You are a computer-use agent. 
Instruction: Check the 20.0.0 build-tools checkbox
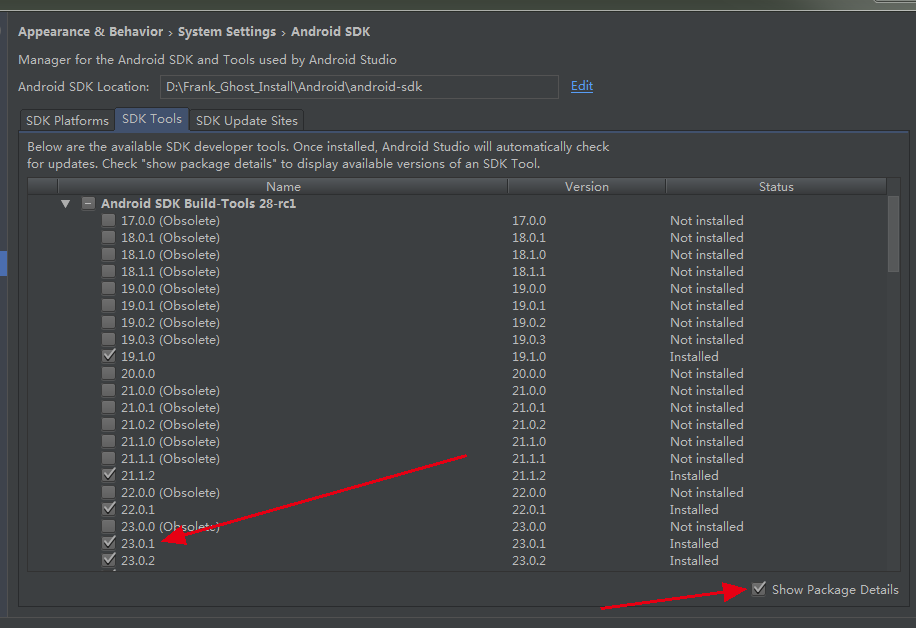click(109, 373)
